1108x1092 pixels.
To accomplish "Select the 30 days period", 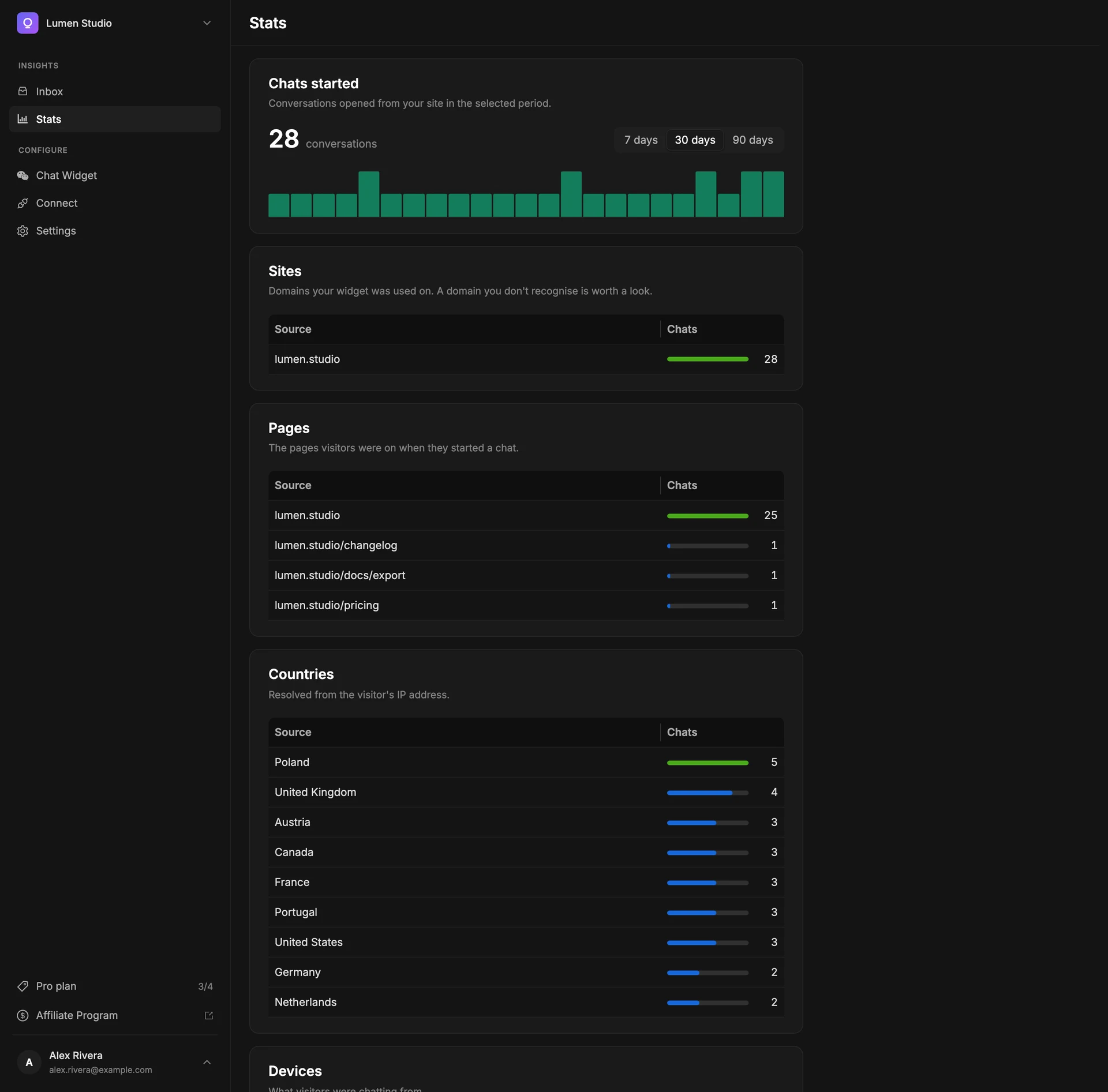I will point(695,140).
